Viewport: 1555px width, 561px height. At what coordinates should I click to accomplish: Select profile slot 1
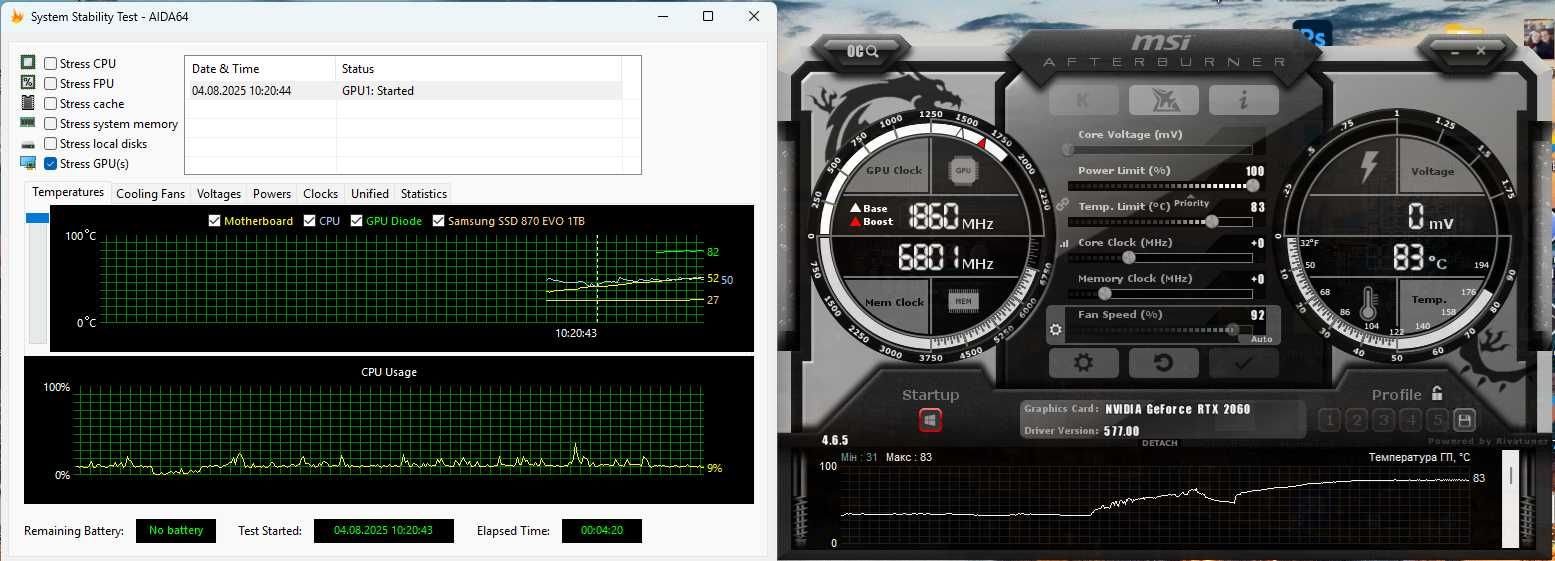click(1329, 420)
